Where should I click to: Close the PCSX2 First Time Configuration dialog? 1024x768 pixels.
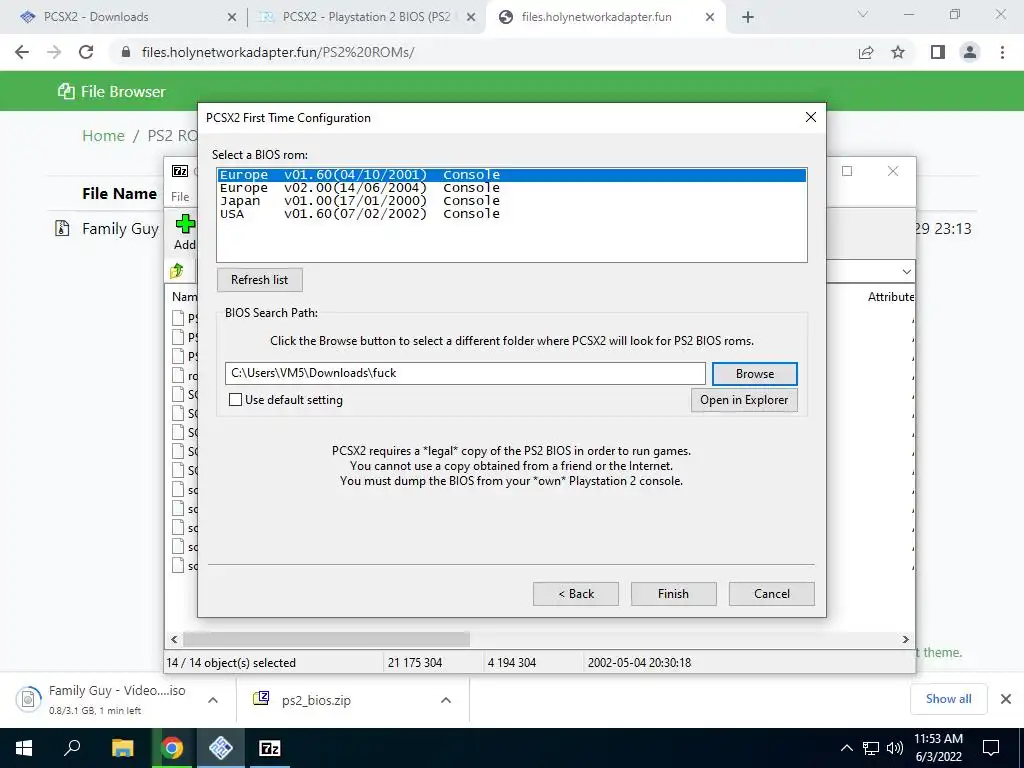tap(810, 117)
